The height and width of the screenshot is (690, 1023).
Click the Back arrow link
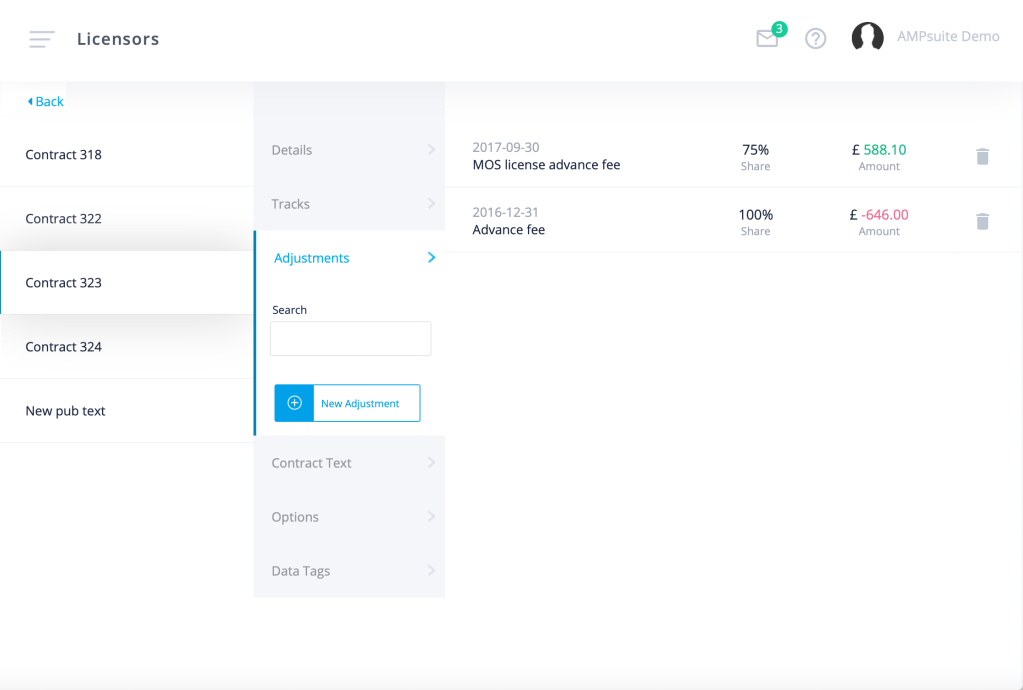45,101
